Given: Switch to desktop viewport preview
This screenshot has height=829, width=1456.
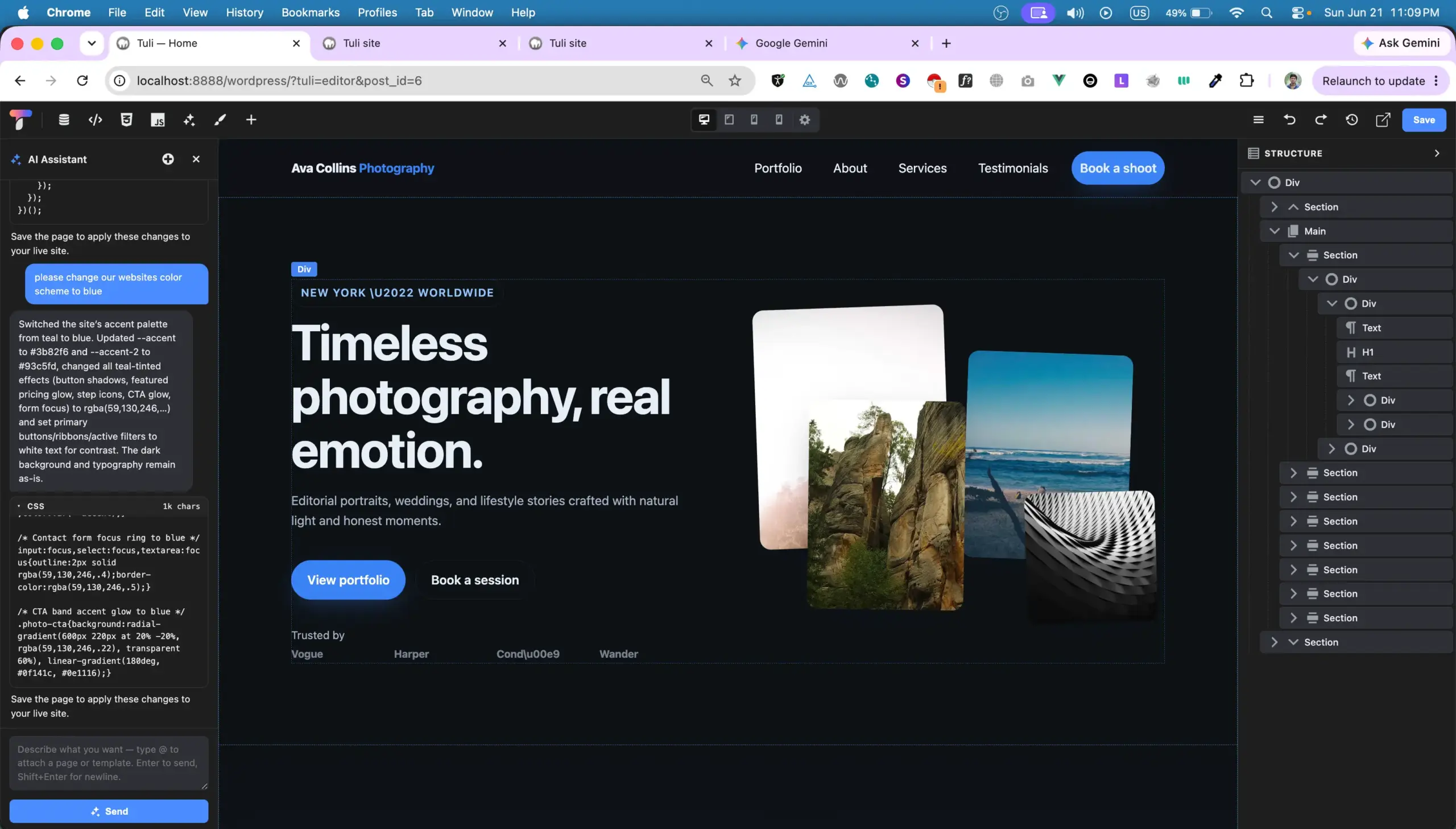Looking at the screenshot, I should click(x=704, y=119).
